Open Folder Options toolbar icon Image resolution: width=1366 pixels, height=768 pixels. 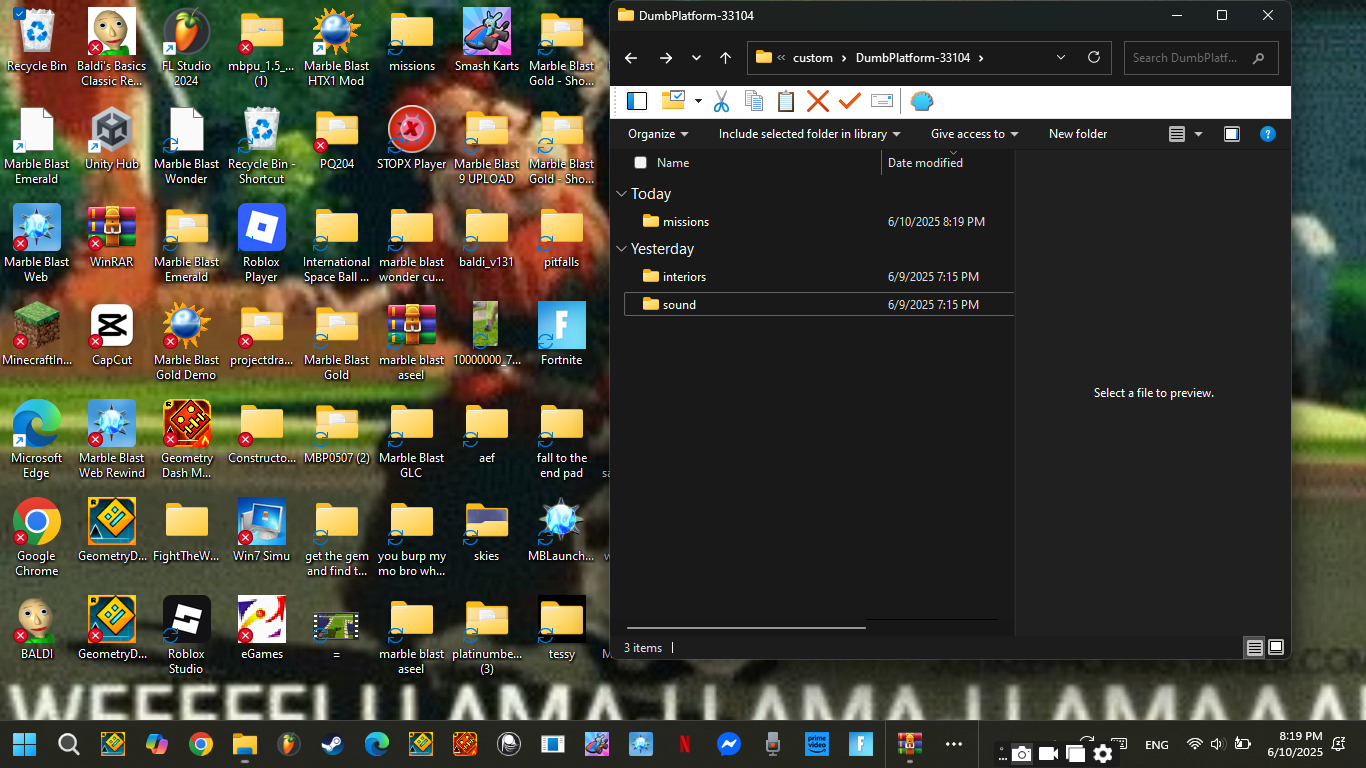pos(673,101)
